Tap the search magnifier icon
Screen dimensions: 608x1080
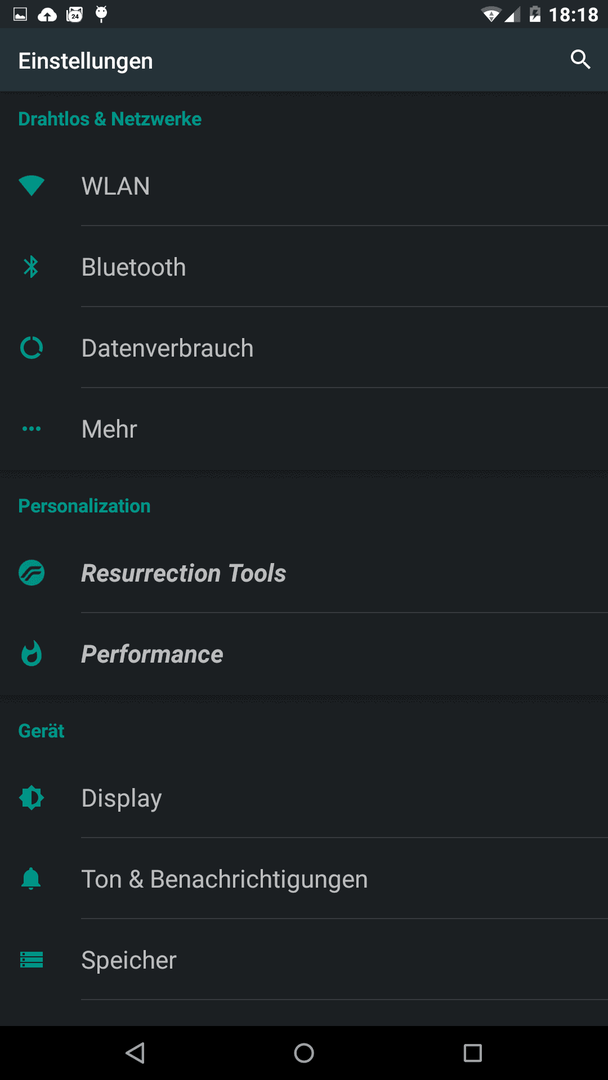[580, 60]
